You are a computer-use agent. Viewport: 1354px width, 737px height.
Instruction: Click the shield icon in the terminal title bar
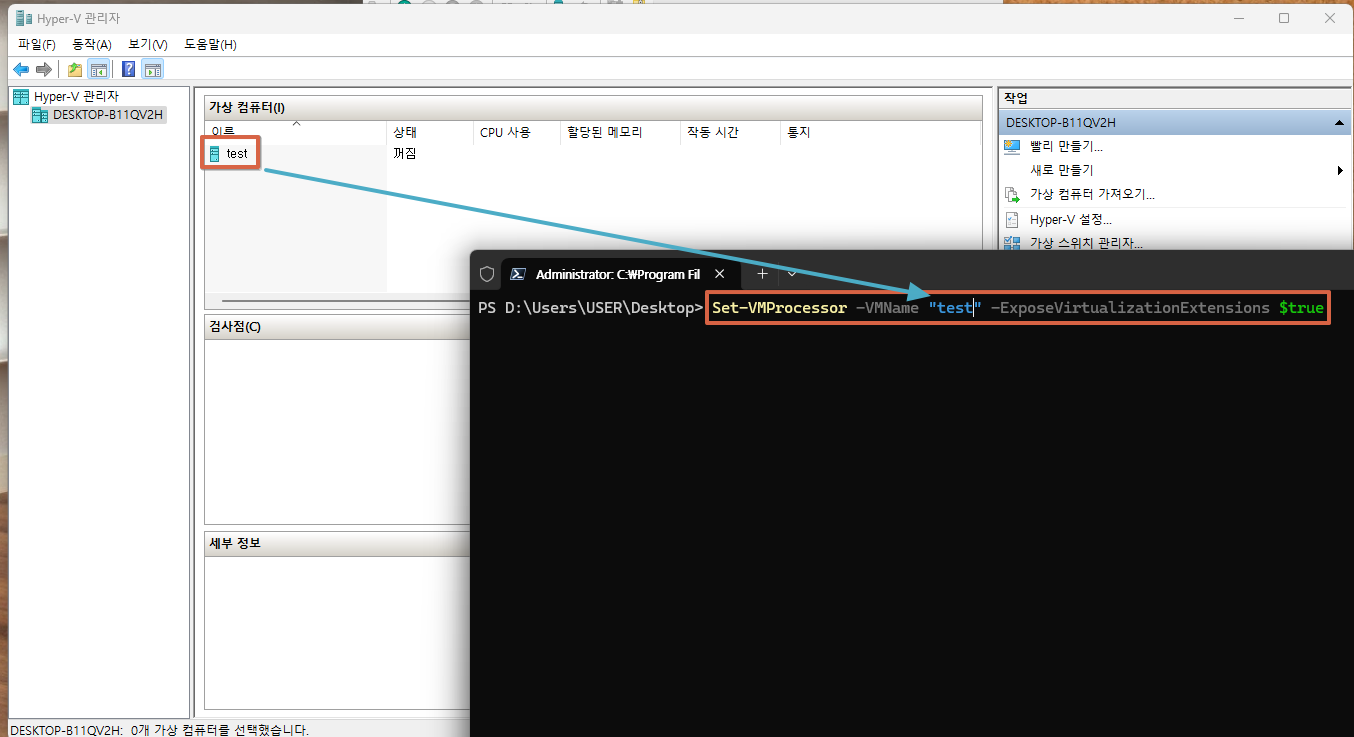click(x=487, y=274)
